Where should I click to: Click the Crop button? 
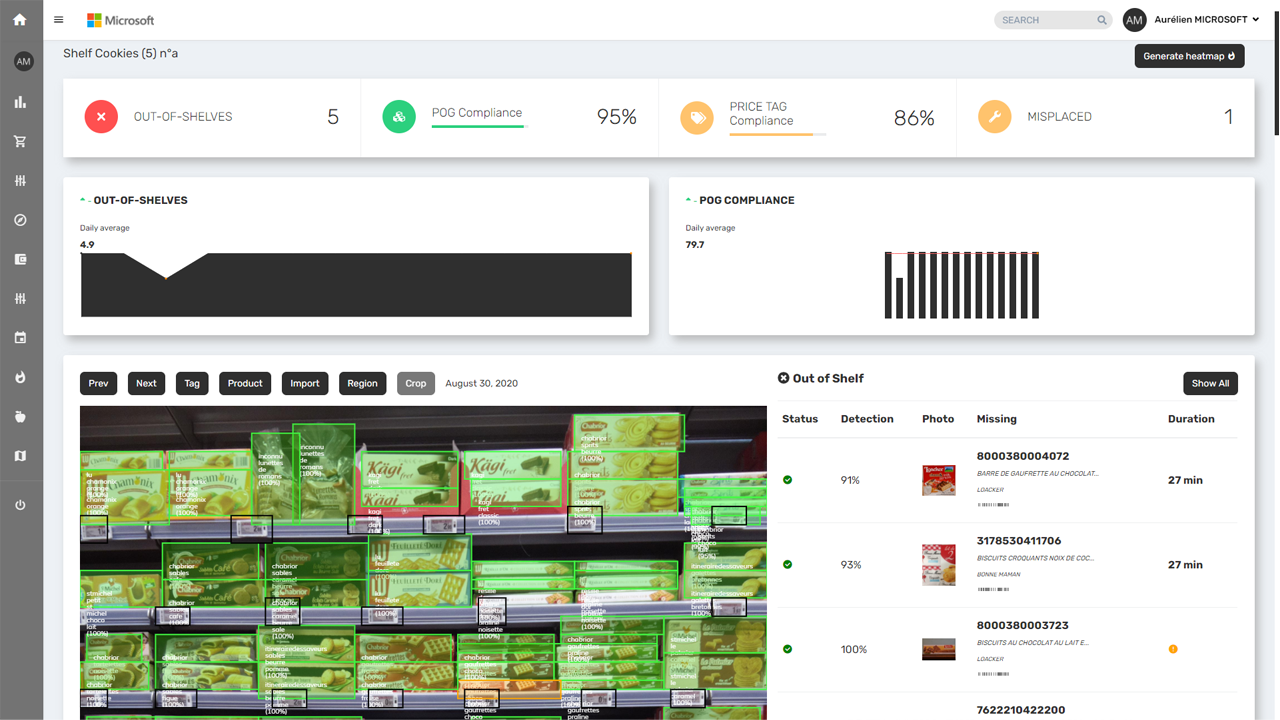[x=416, y=383]
